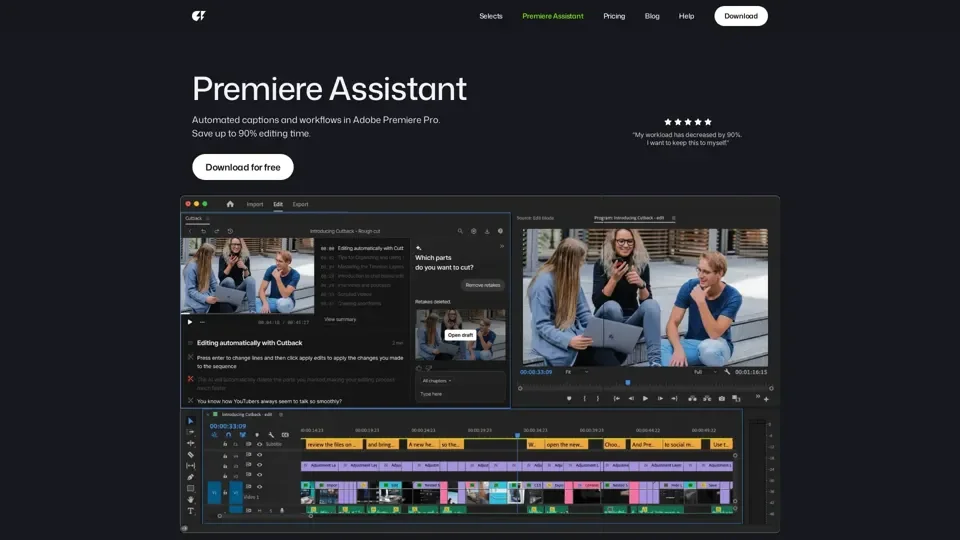Select the Razor tool
Image resolution: width=960 pixels, height=540 pixels.
(x=190, y=455)
